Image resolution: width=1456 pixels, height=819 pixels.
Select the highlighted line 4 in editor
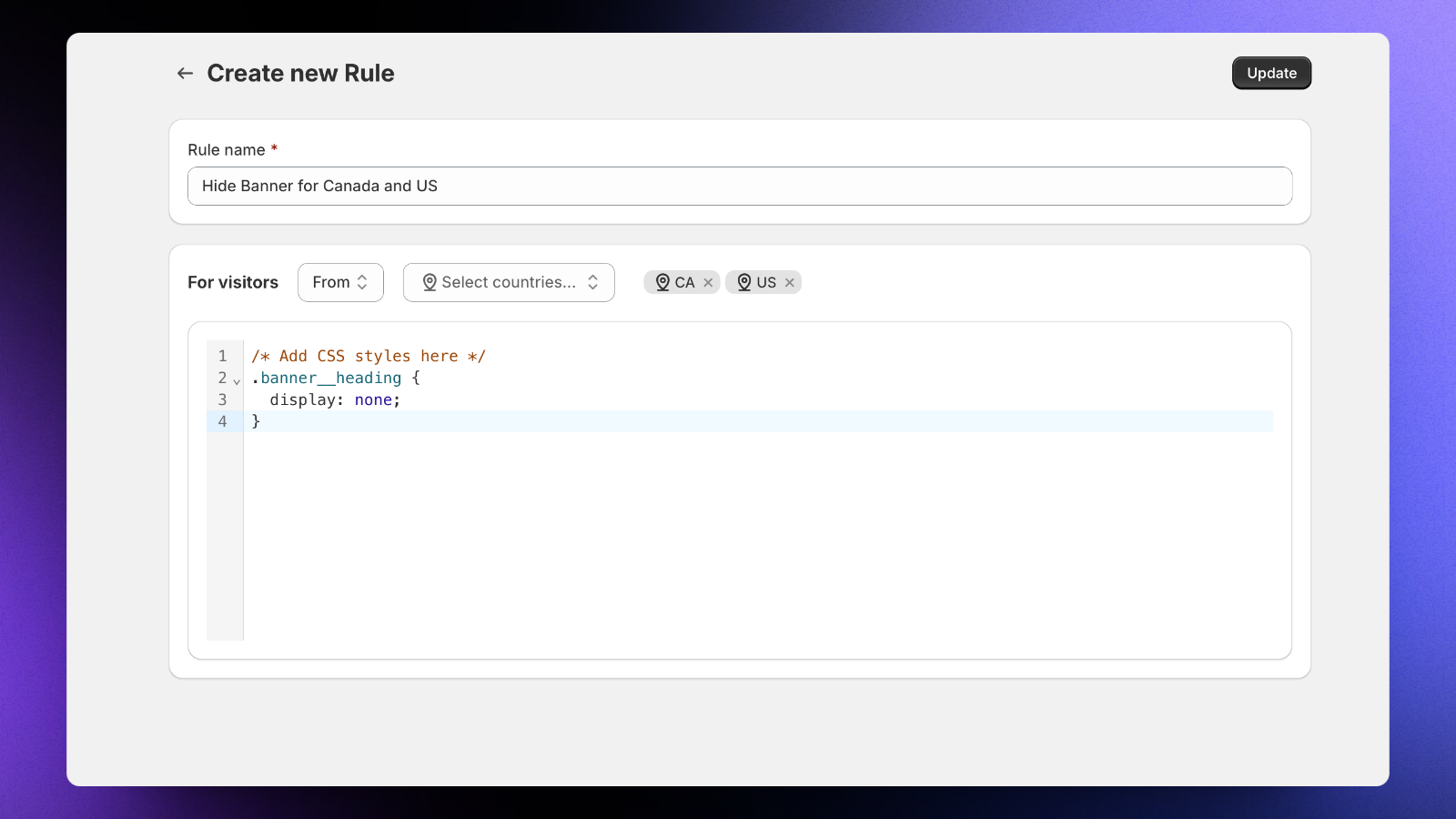point(728,421)
